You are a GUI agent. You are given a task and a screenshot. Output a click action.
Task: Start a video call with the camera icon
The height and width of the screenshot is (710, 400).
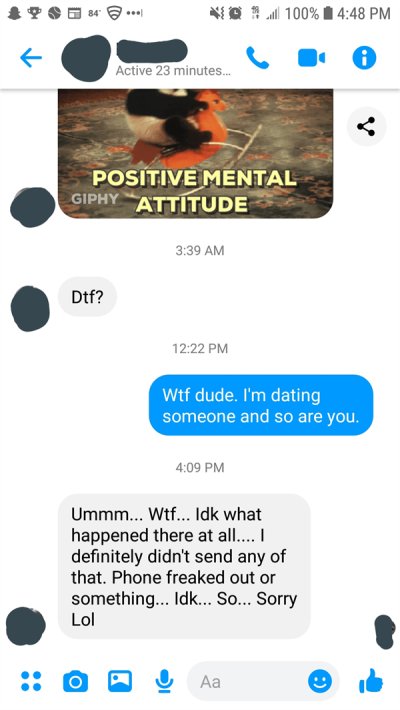[311, 58]
